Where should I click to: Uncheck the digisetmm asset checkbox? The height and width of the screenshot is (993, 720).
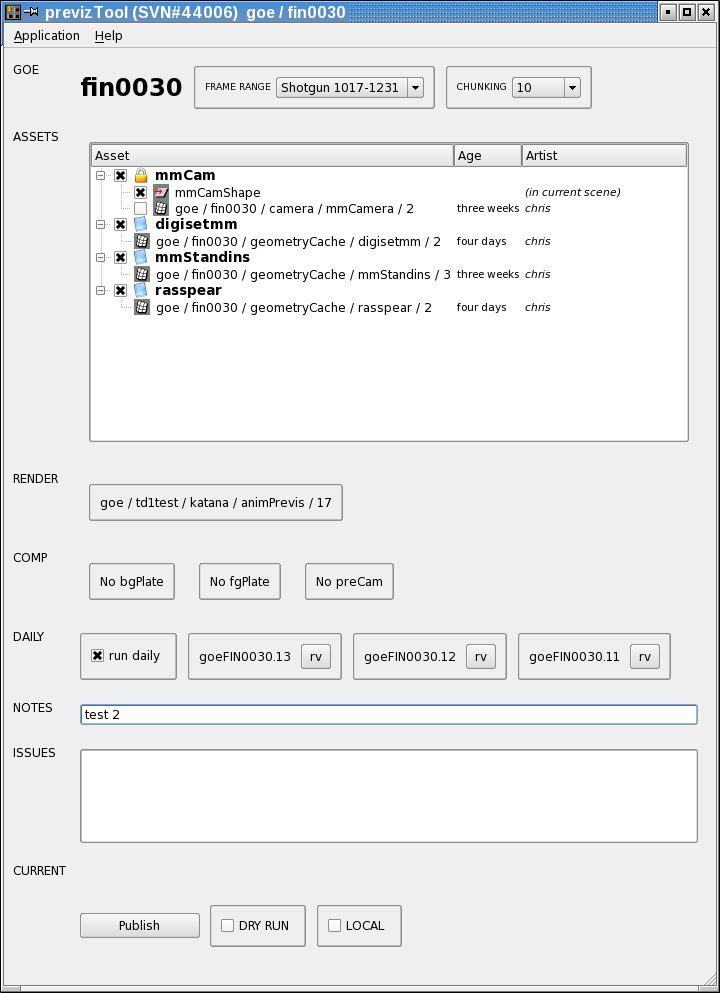[120, 225]
